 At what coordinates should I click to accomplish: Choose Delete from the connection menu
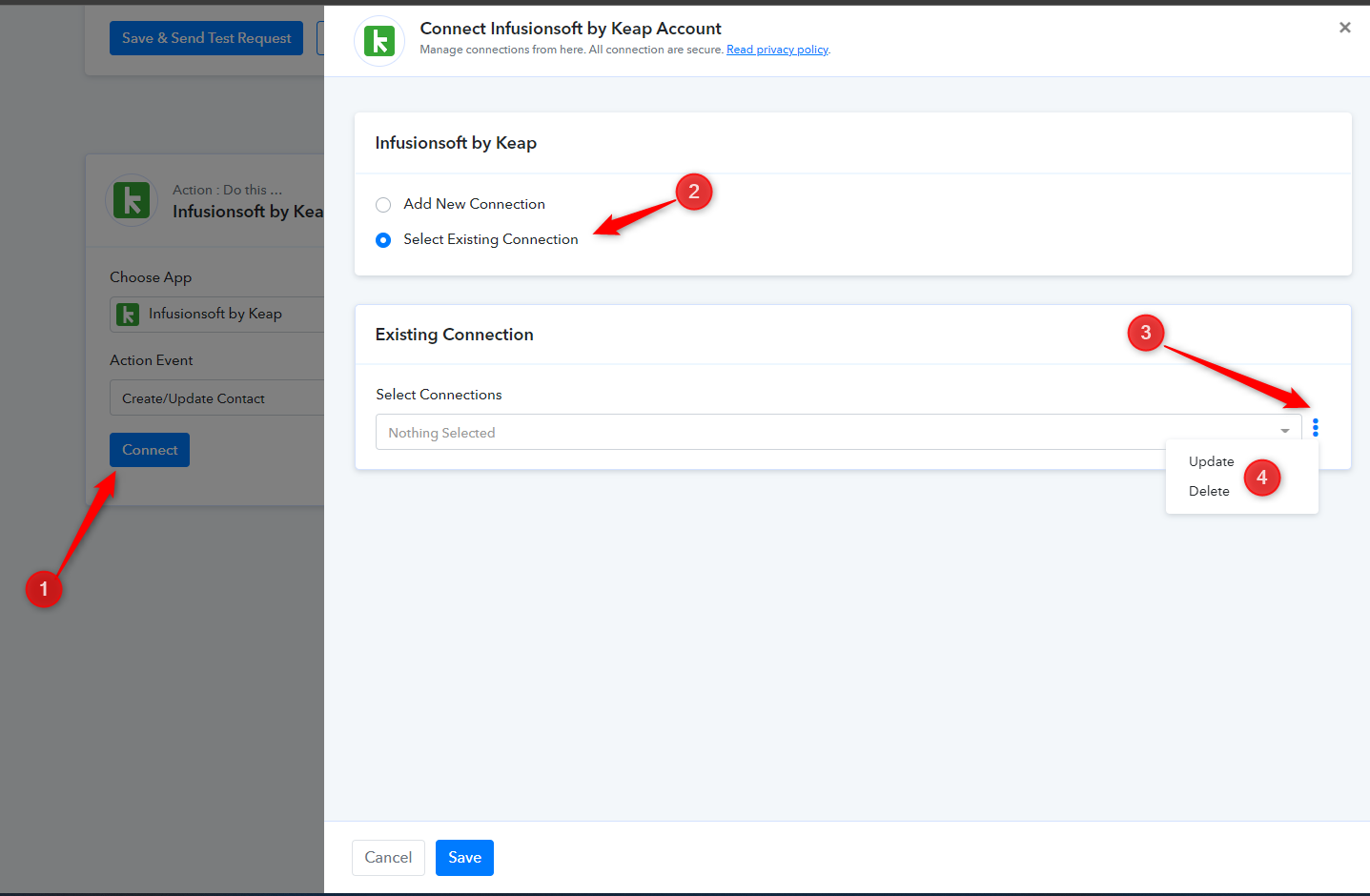click(x=1209, y=491)
